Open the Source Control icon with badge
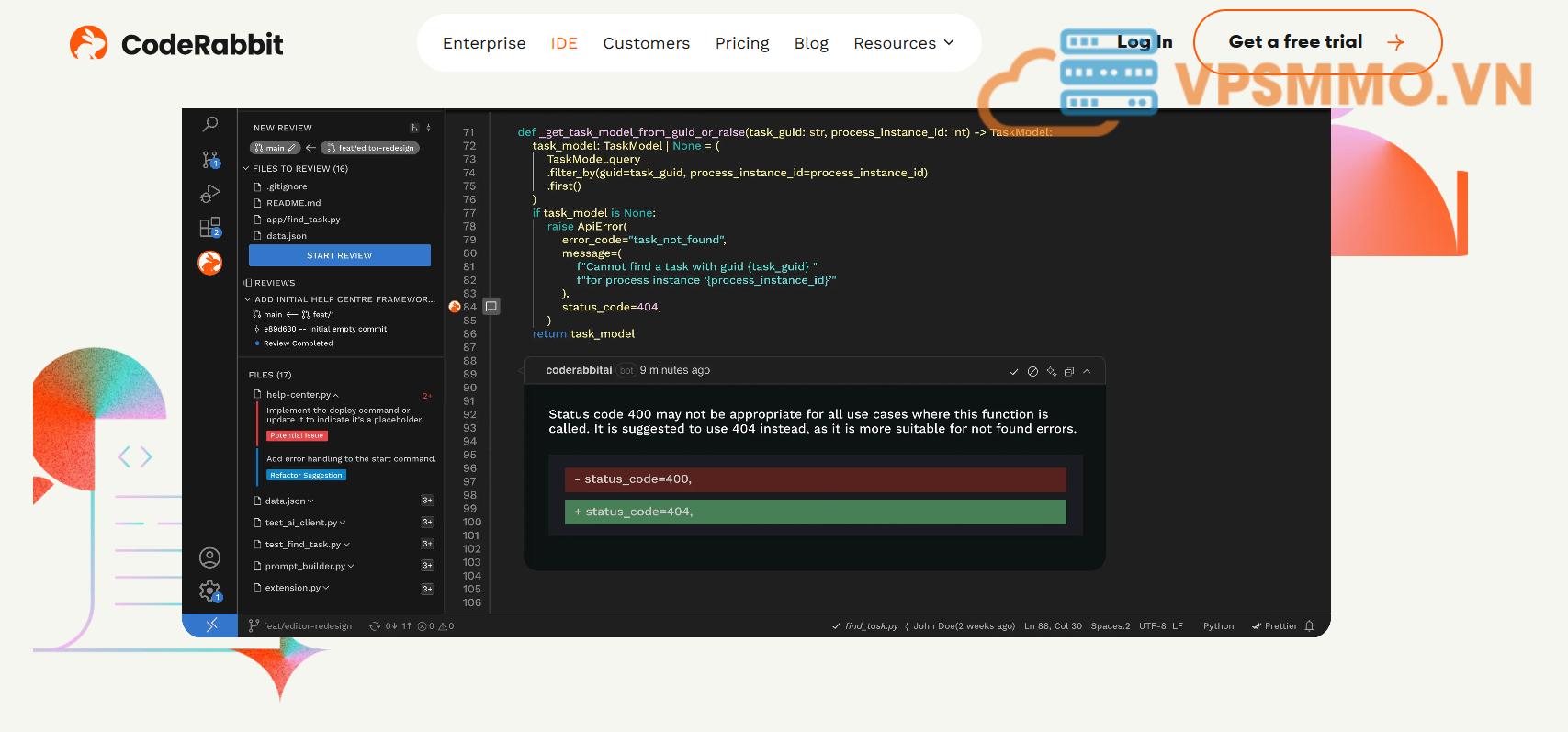 [x=210, y=159]
